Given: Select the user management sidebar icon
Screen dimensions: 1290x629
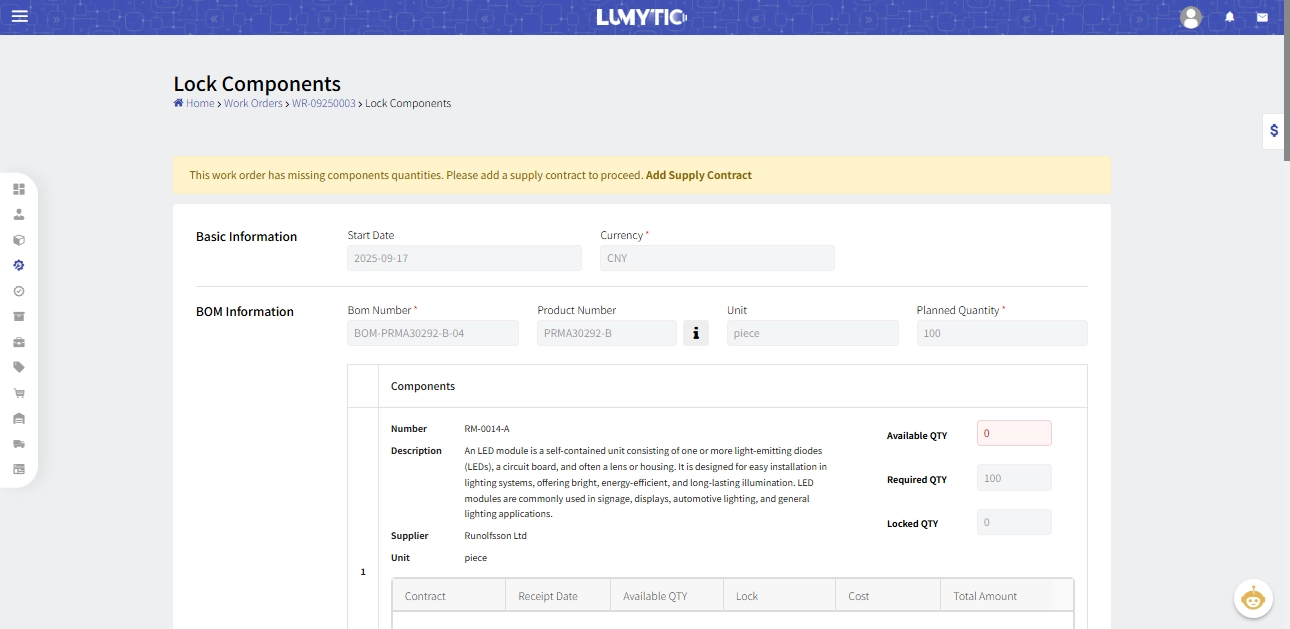Looking at the screenshot, I should point(18,213).
